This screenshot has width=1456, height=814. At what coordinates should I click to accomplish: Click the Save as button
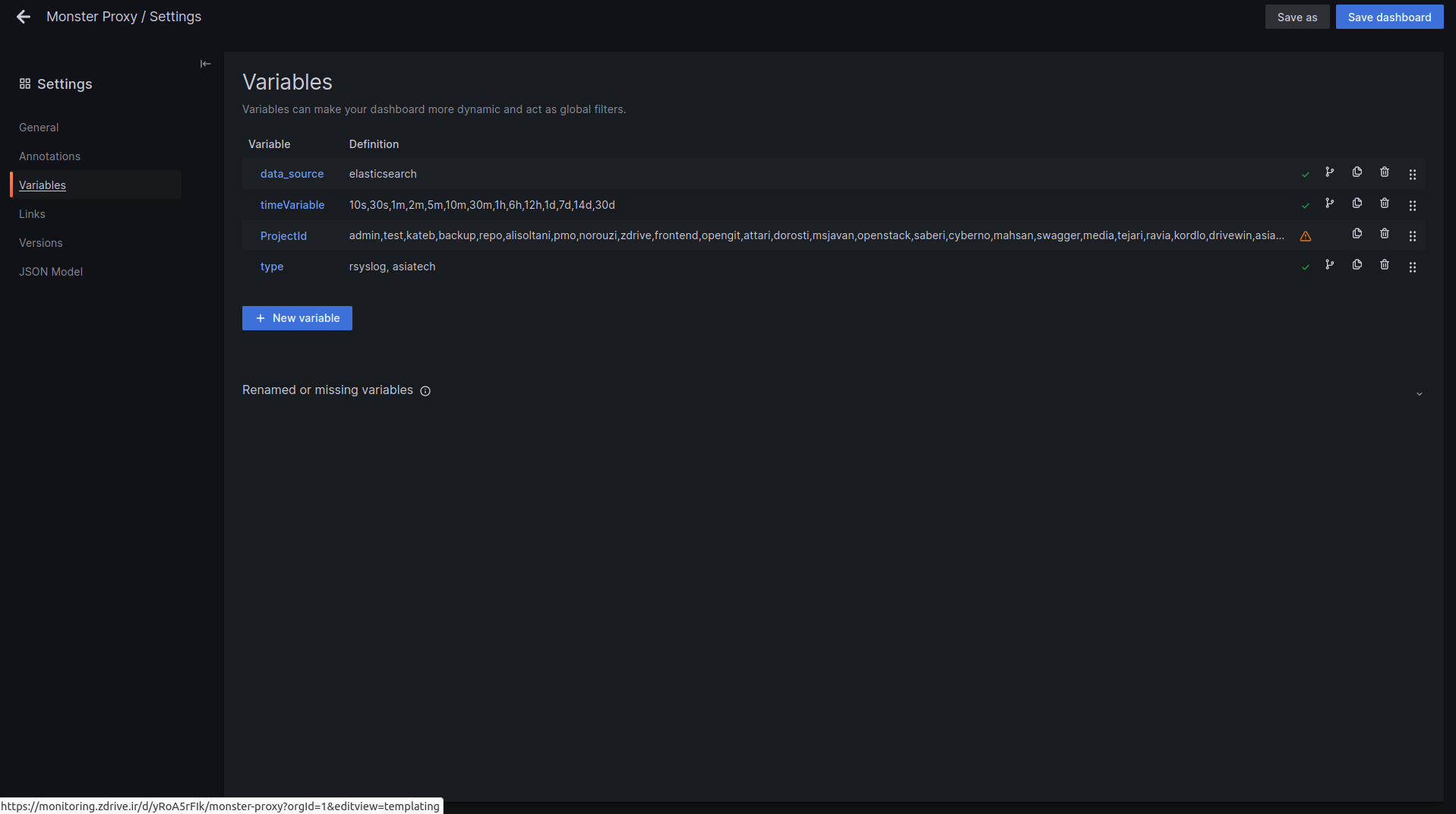[1297, 17]
